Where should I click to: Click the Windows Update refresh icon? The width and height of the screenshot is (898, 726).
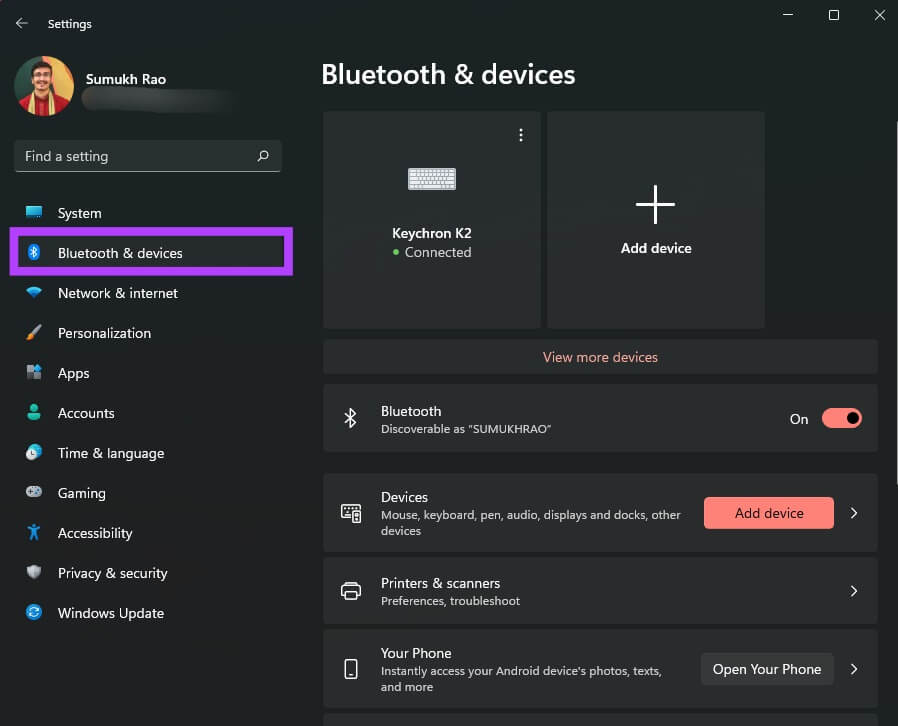(34, 612)
